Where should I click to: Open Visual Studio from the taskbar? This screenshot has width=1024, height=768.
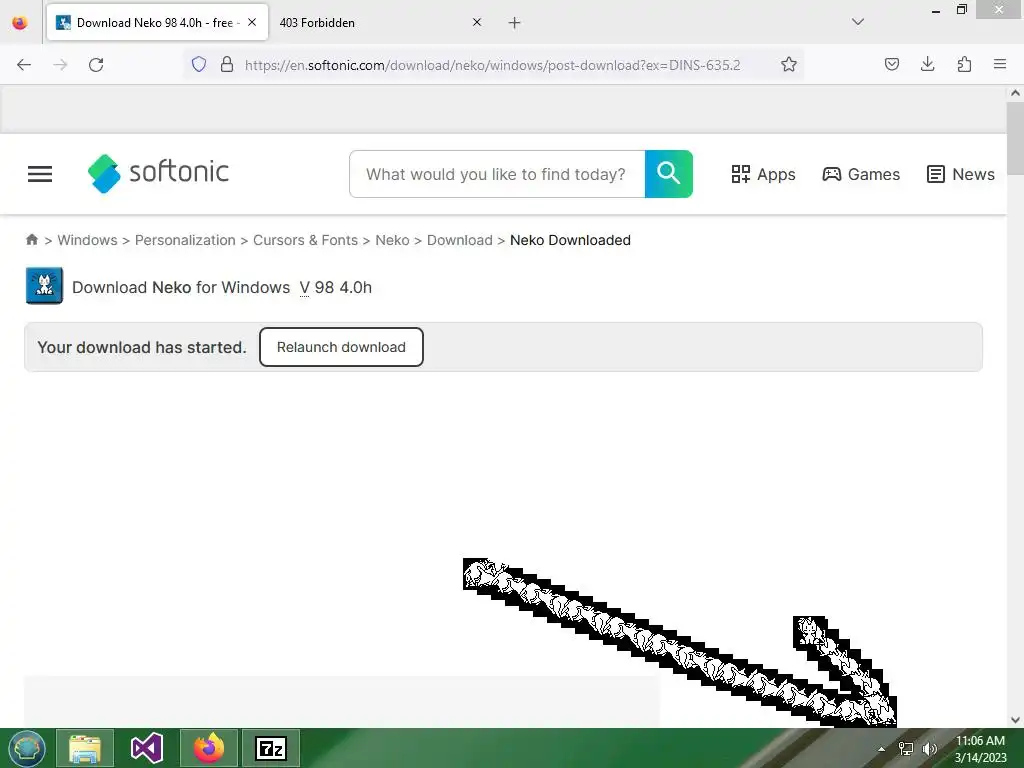coord(146,748)
